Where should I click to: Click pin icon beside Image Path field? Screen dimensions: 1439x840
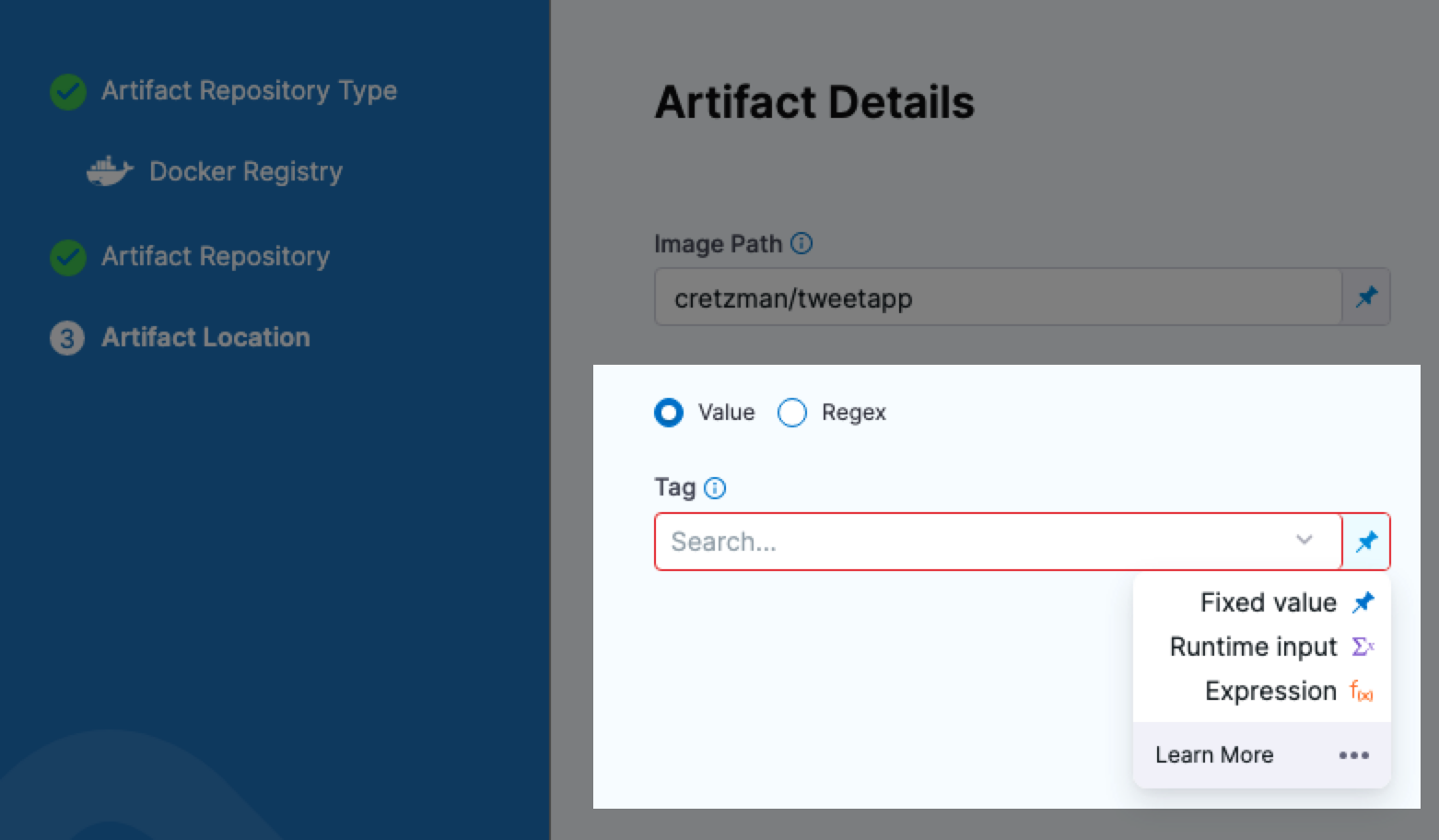[x=1366, y=297]
